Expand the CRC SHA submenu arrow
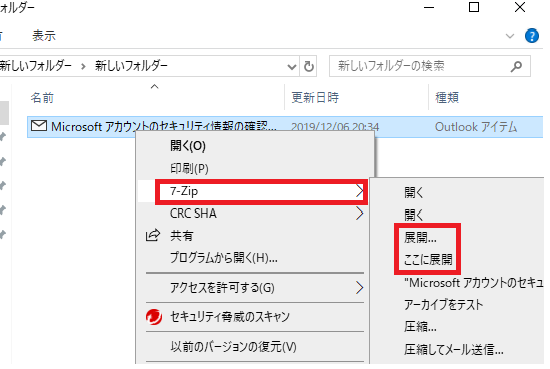This screenshot has width=550, height=369. (x=359, y=213)
